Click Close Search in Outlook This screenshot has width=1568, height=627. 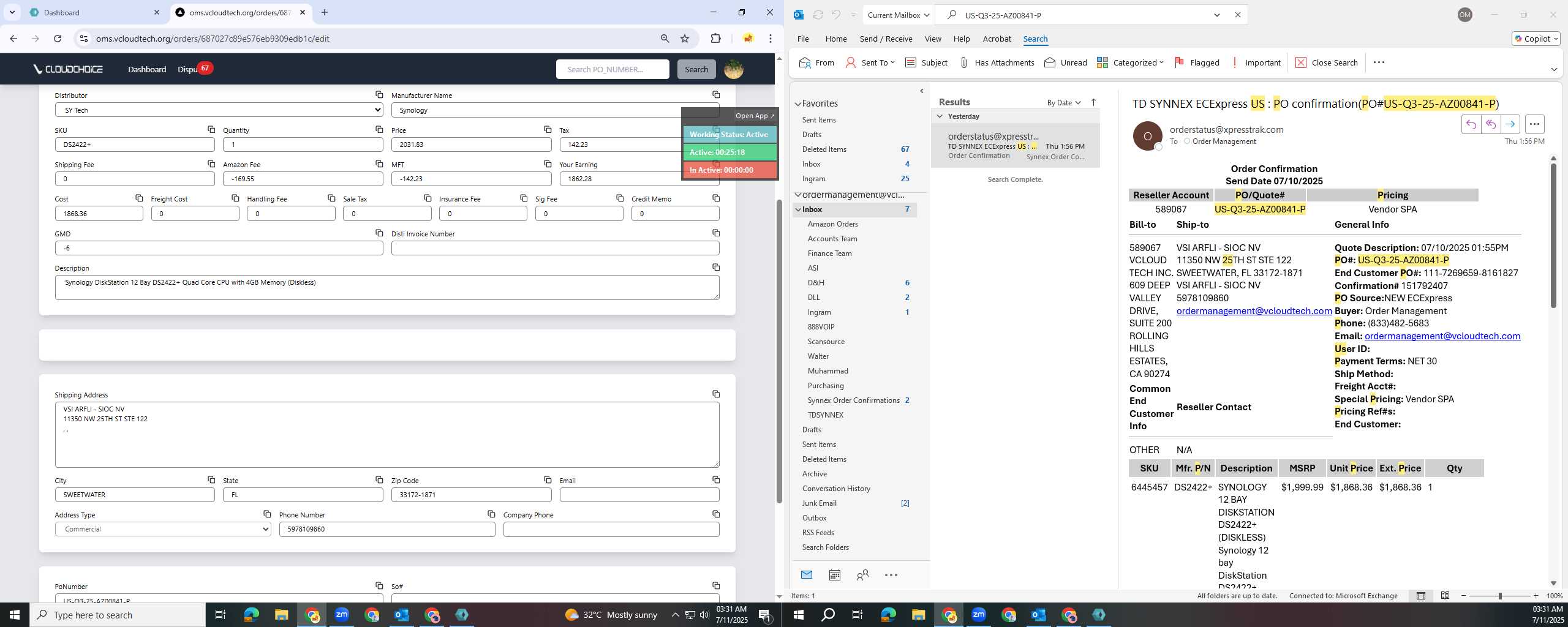1327,62
